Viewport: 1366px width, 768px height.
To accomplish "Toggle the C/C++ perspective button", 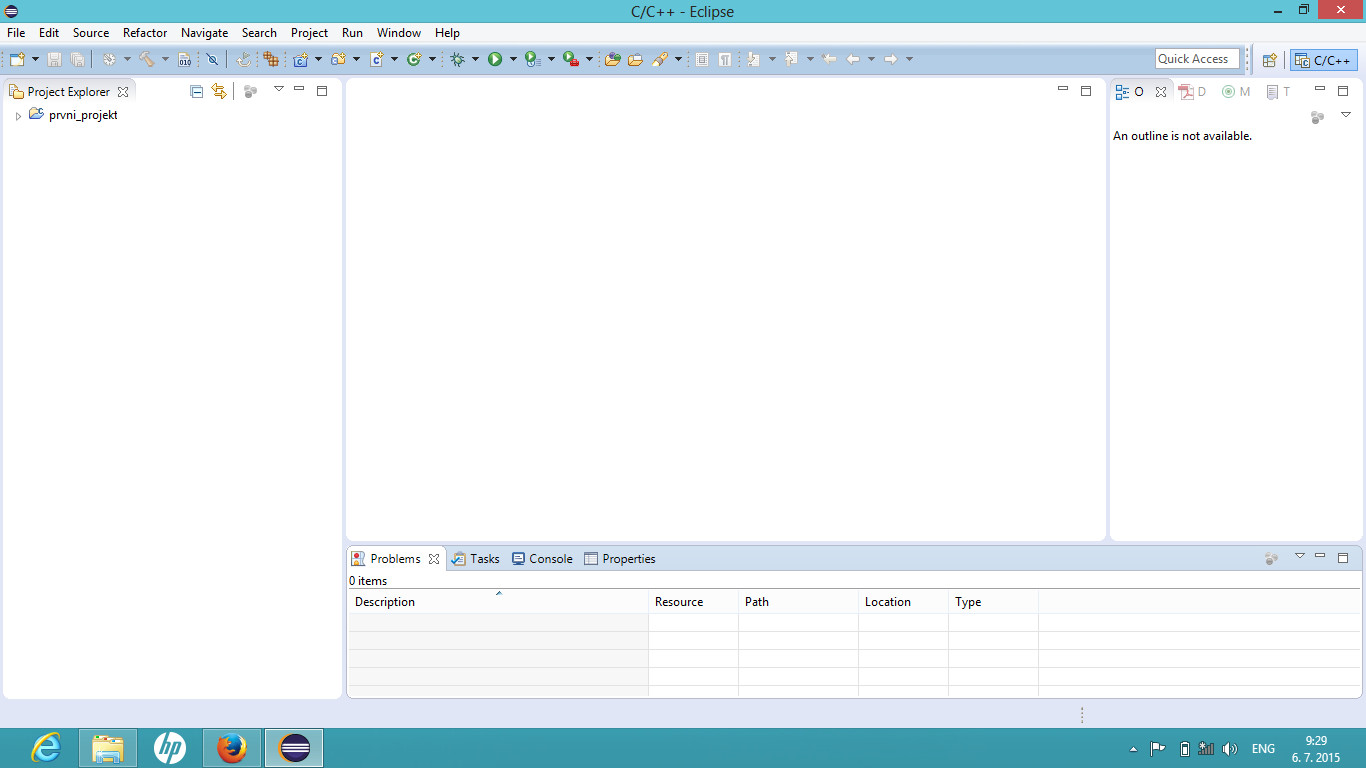I will [1324, 60].
